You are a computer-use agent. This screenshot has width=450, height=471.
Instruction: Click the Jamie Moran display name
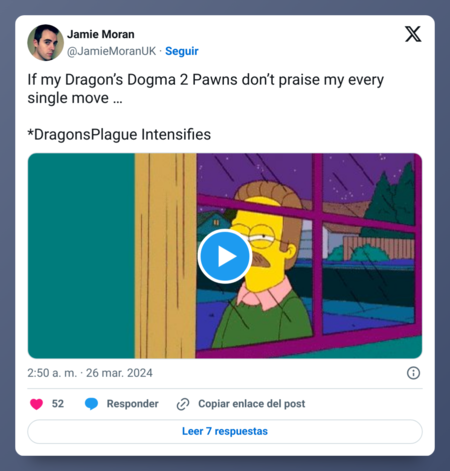(x=101, y=34)
